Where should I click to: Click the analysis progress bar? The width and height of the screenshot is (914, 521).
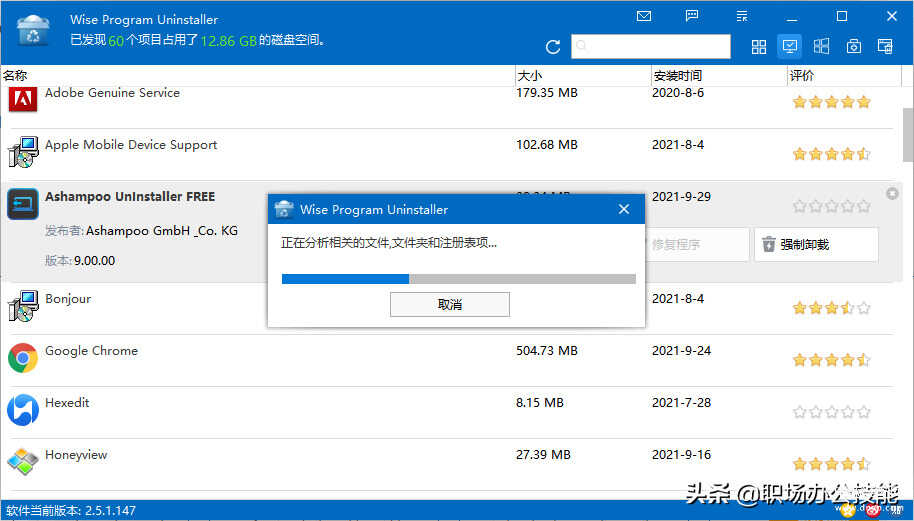(459, 279)
